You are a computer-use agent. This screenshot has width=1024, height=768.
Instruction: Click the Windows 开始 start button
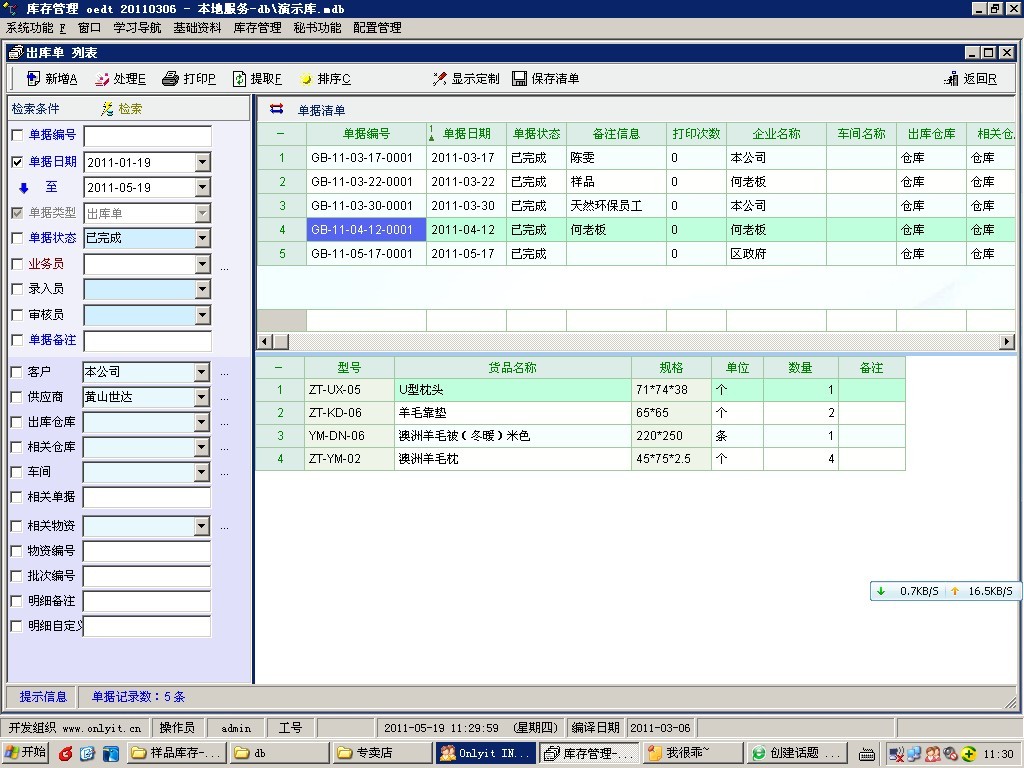coord(26,753)
